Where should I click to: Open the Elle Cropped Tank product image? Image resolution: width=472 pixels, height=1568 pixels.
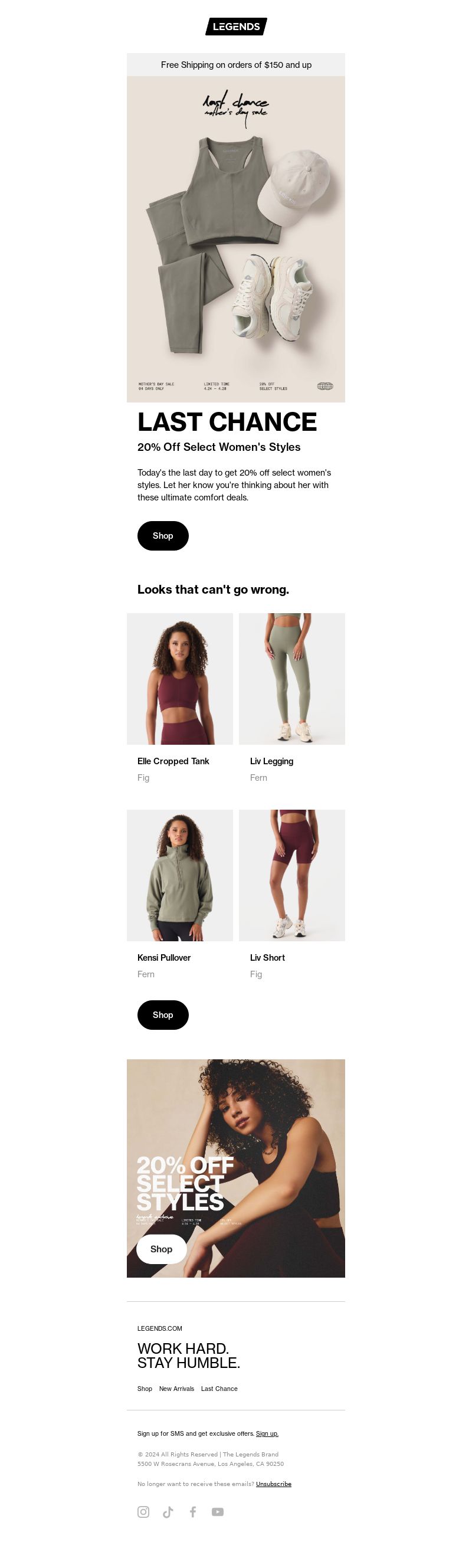click(x=180, y=679)
